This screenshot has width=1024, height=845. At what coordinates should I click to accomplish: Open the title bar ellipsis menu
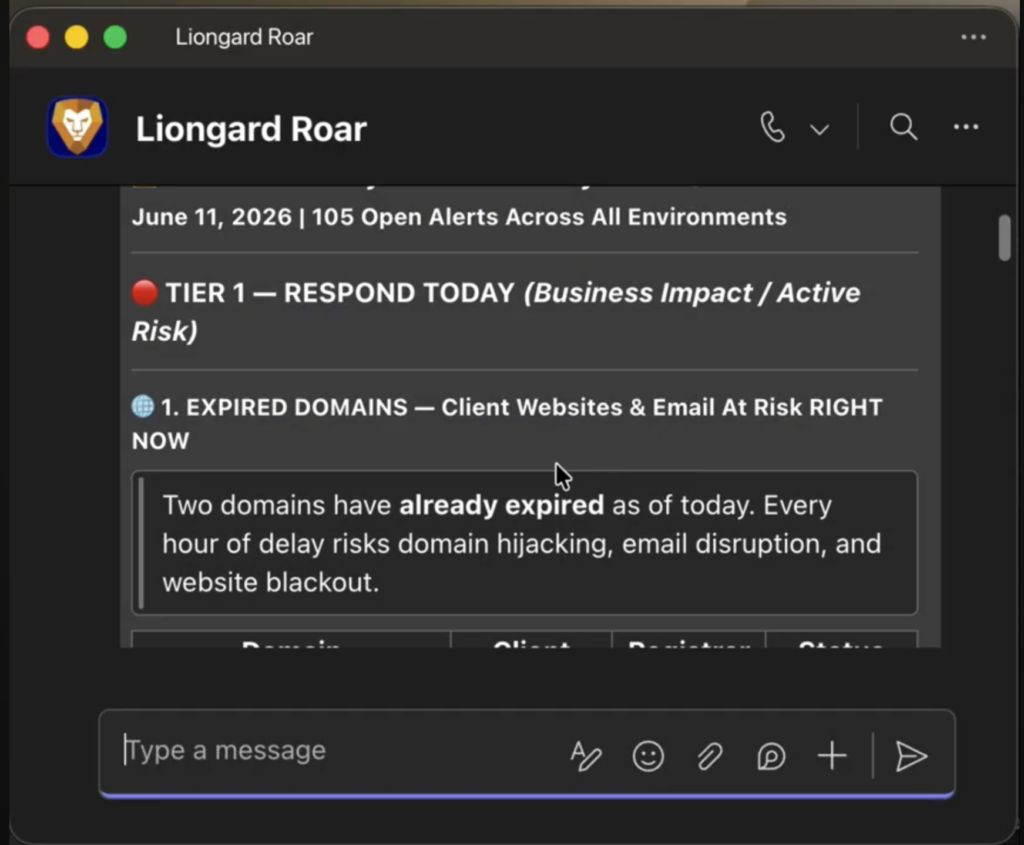point(973,37)
